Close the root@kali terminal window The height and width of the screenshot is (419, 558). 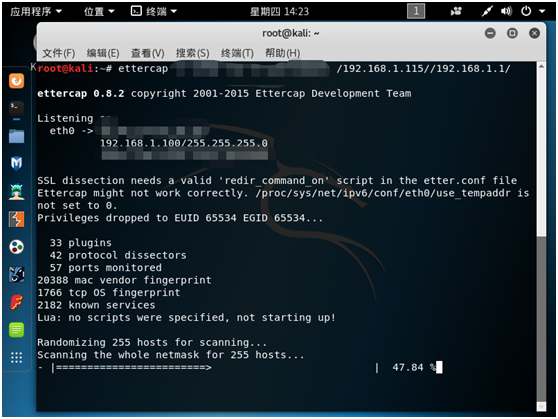534,33
